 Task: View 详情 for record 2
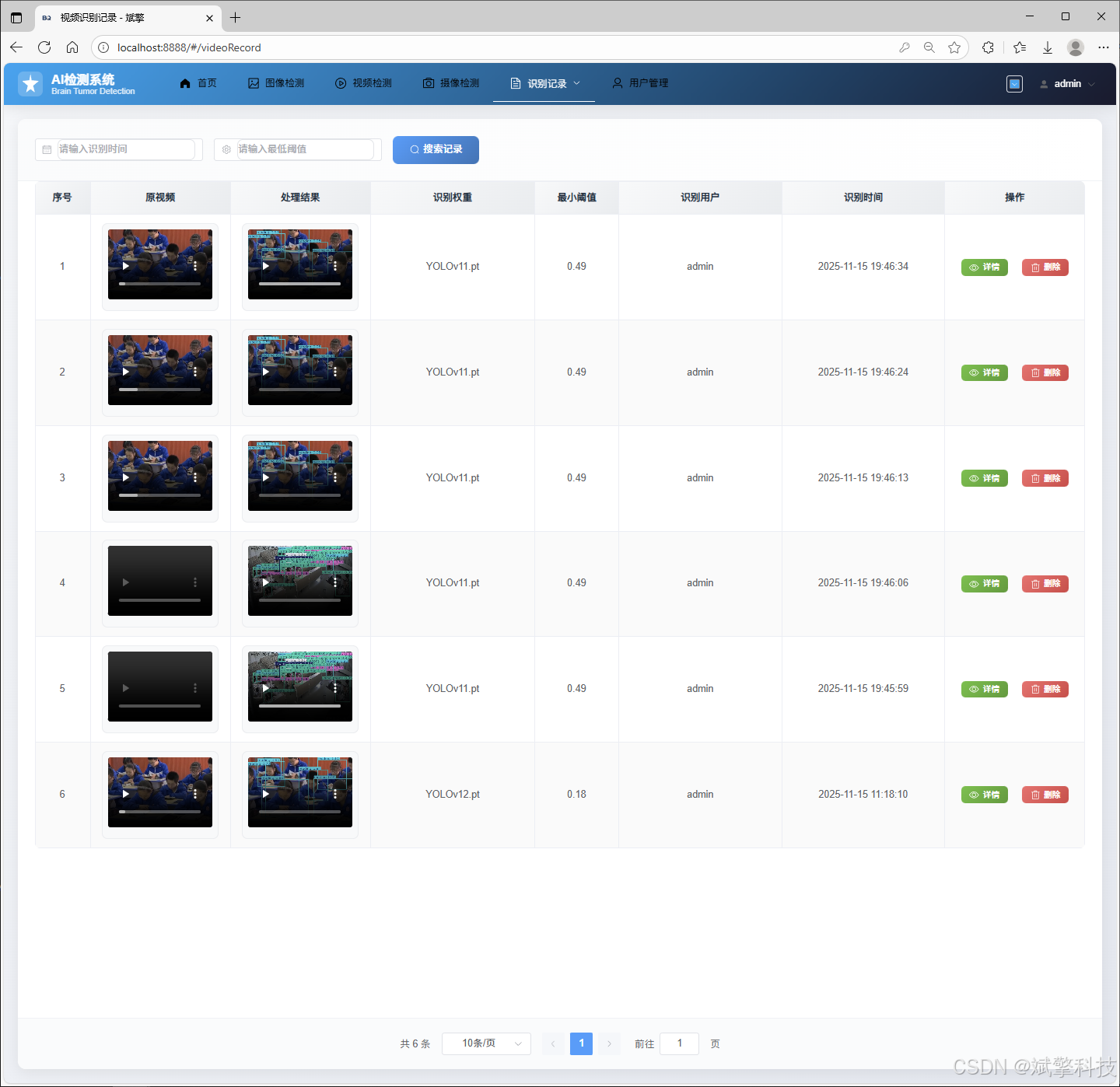click(984, 372)
